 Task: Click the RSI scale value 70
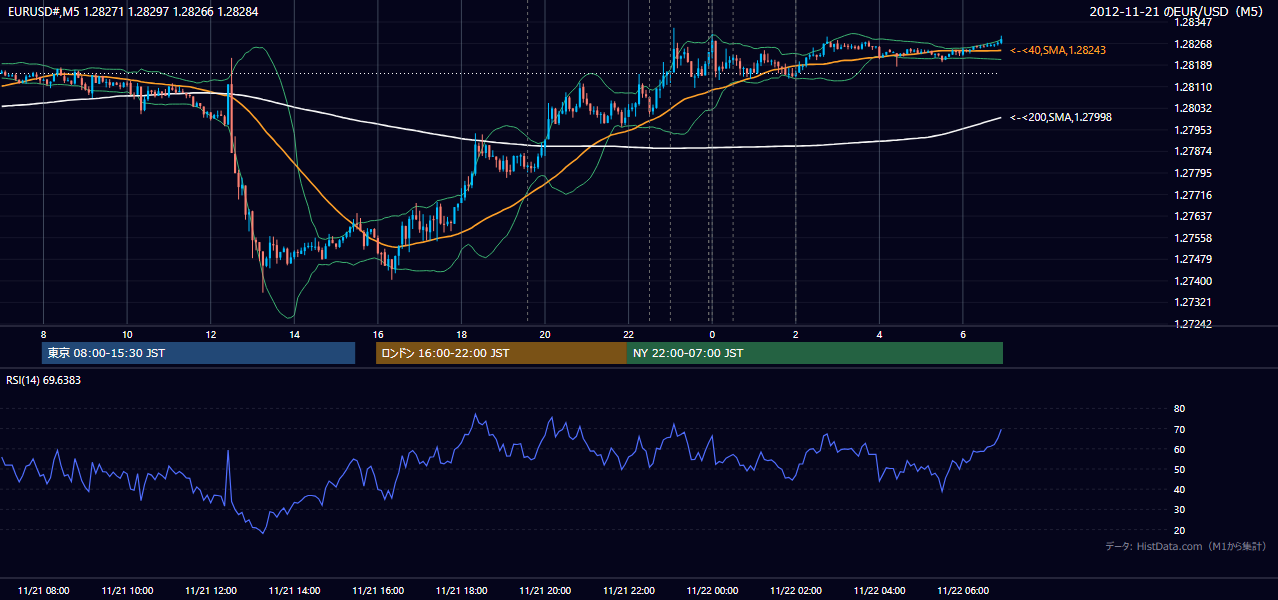(1179, 429)
